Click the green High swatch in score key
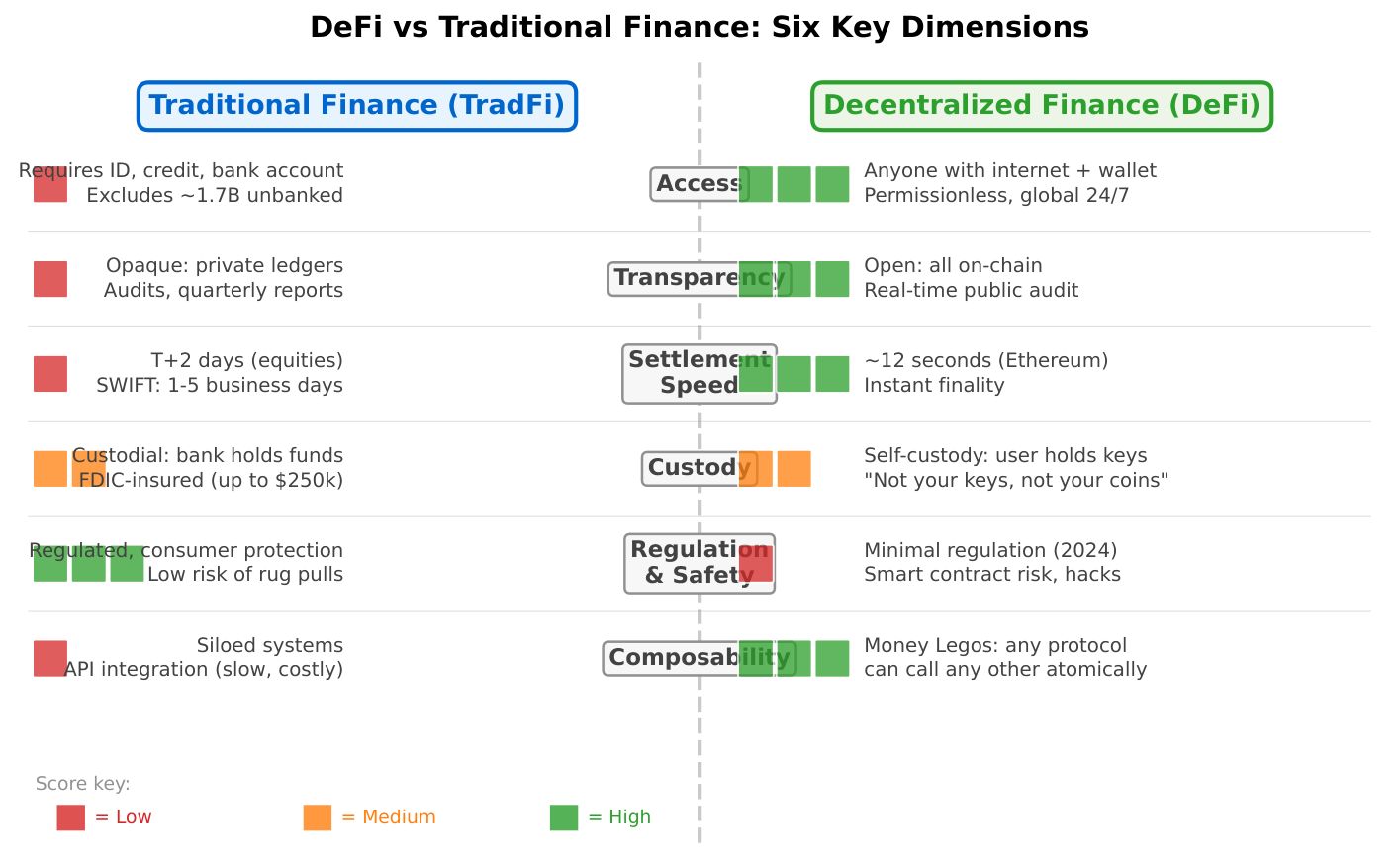Screen dimensions: 1400x858 (x=564, y=817)
